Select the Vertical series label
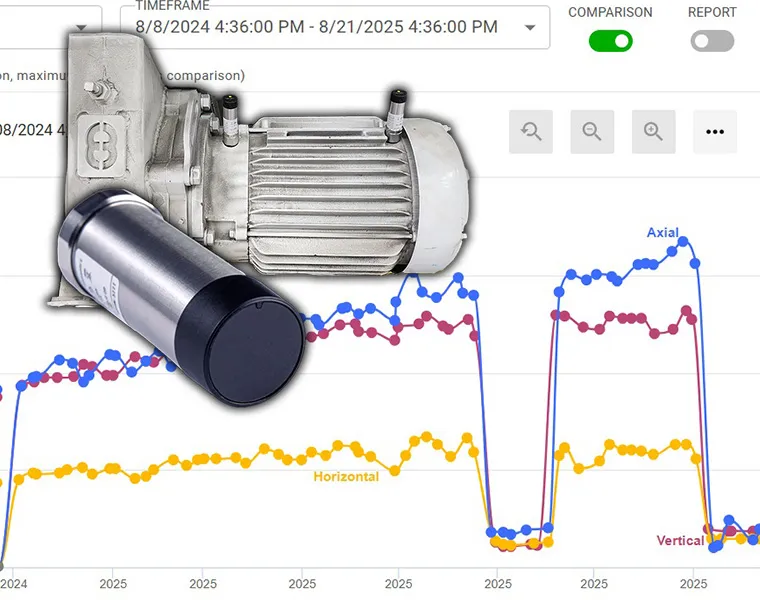This screenshot has width=760, height=600. (x=680, y=540)
